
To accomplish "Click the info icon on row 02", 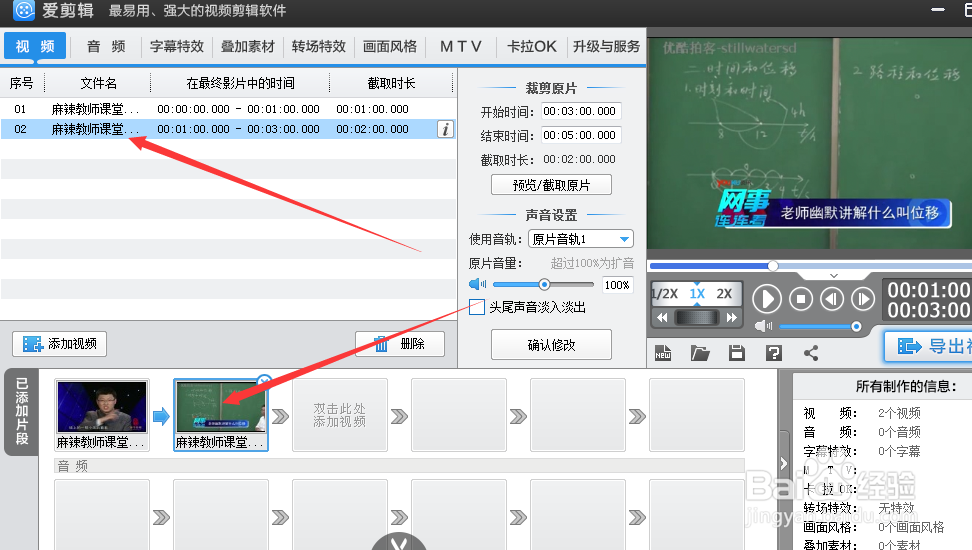I will coord(445,129).
